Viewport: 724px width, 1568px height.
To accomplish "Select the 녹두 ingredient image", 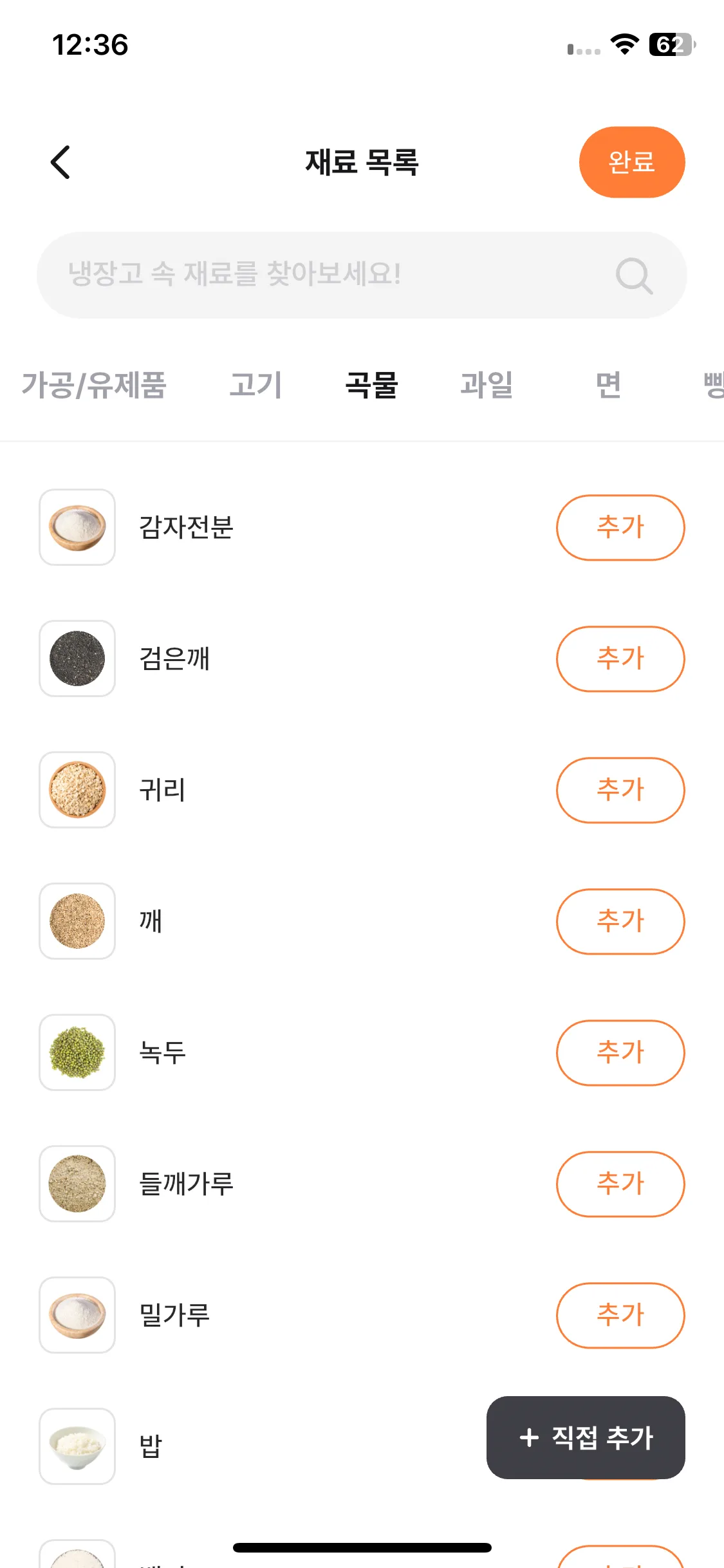I will [77, 1052].
